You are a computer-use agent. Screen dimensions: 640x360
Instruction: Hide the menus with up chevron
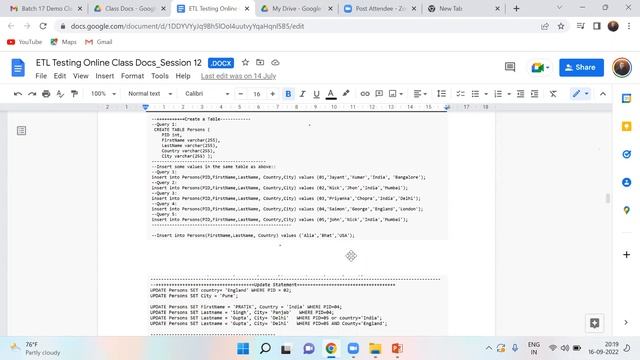coord(603,94)
